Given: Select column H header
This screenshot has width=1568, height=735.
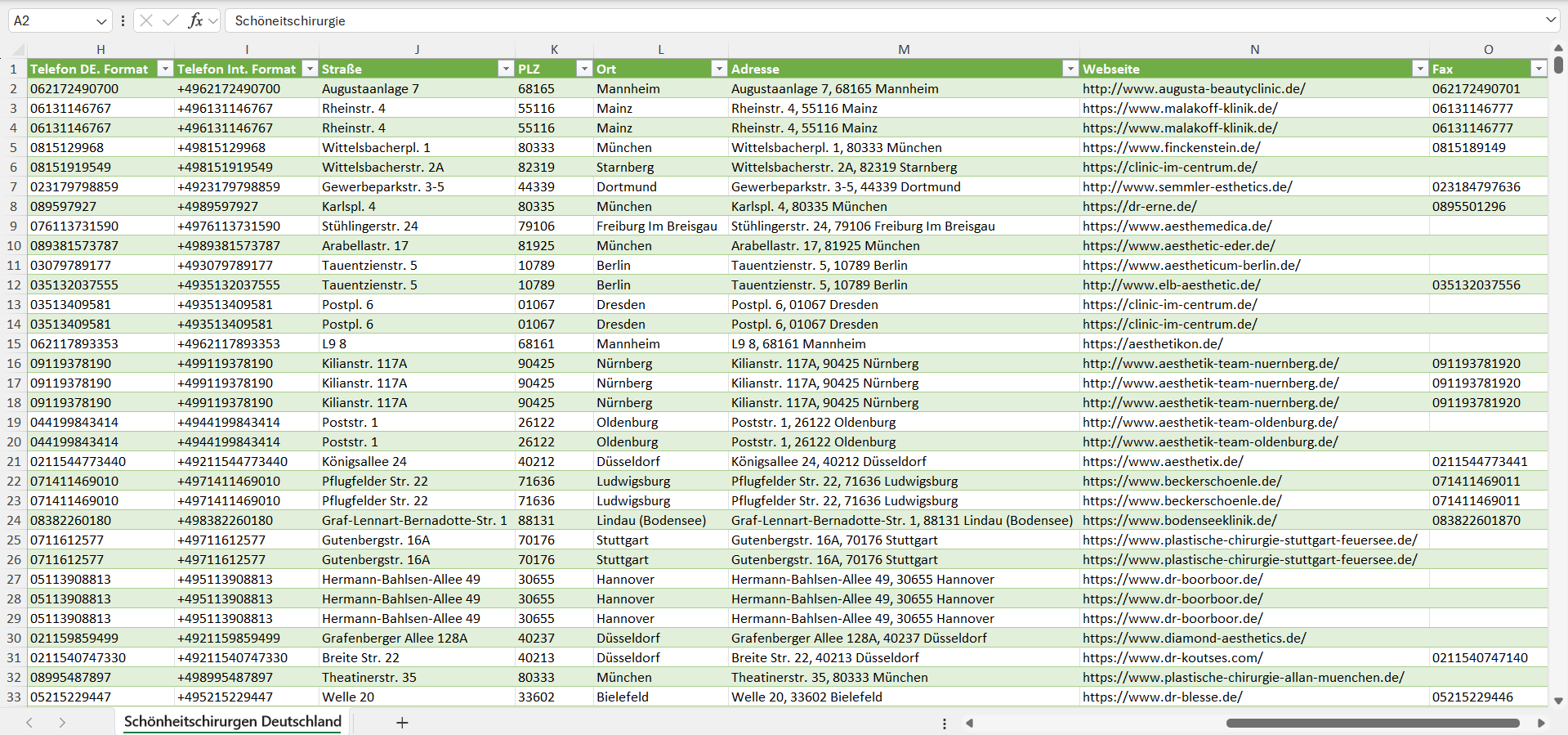Looking at the screenshot, I should 101,49.
